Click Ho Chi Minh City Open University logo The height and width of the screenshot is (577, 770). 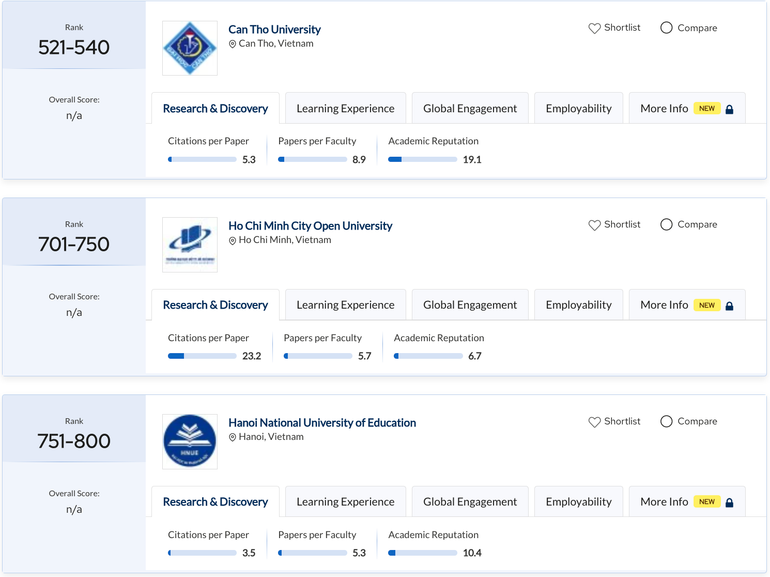tap(190, 245)
